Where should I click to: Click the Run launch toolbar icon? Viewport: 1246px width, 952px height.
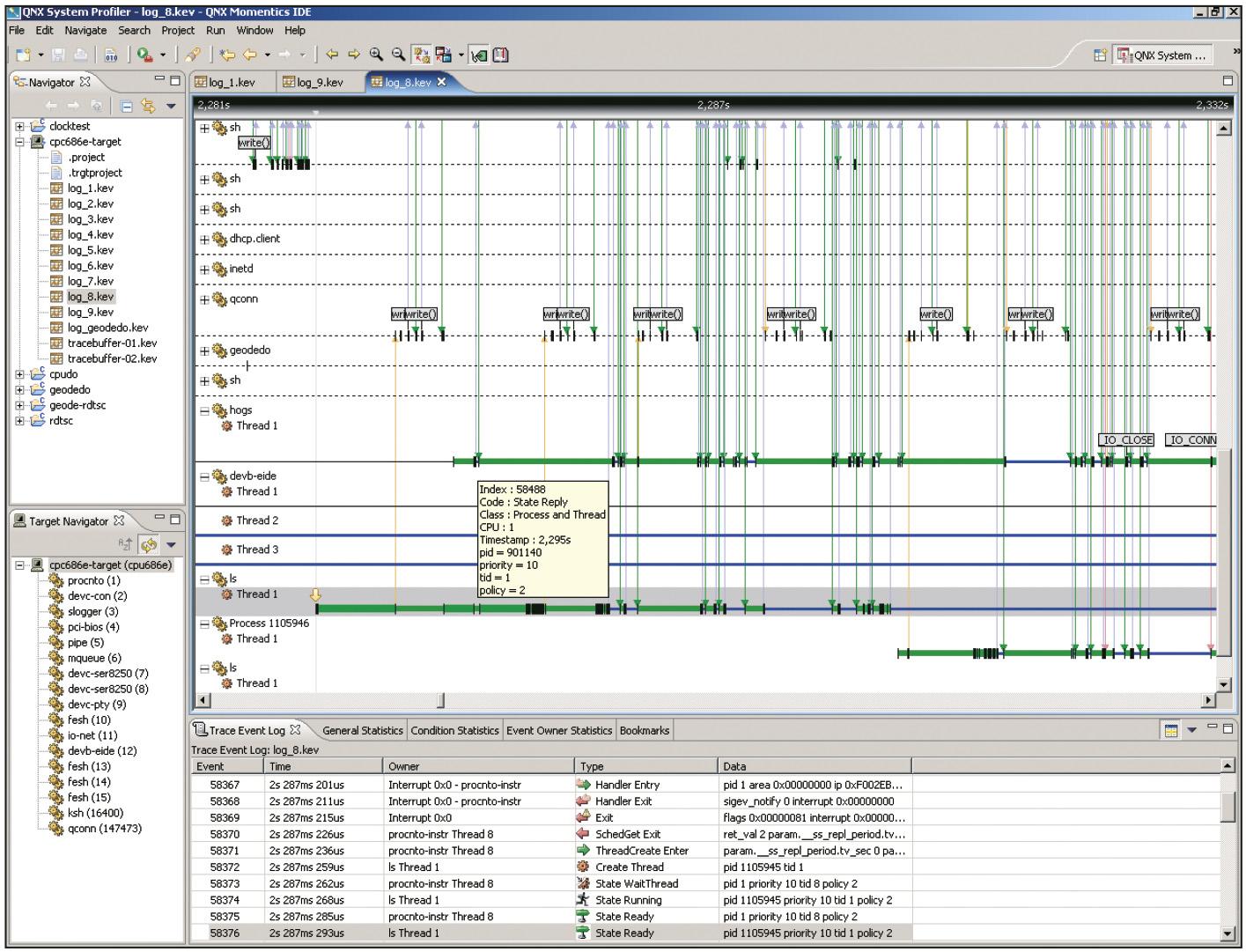pos(144,55)
